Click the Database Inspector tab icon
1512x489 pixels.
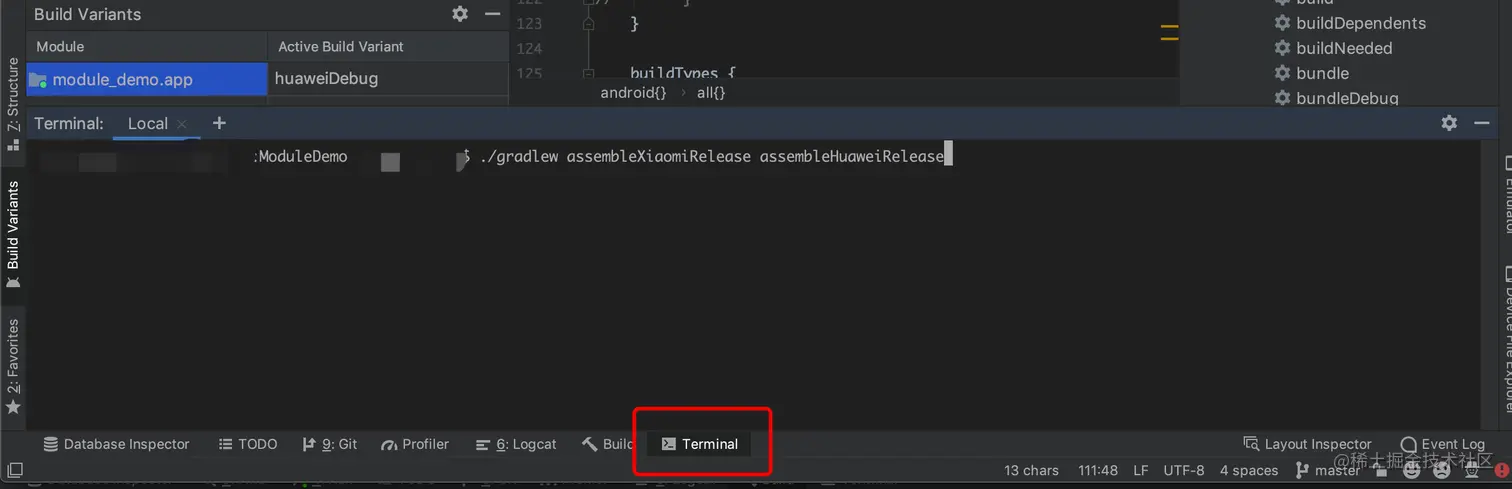pos(50,444)
